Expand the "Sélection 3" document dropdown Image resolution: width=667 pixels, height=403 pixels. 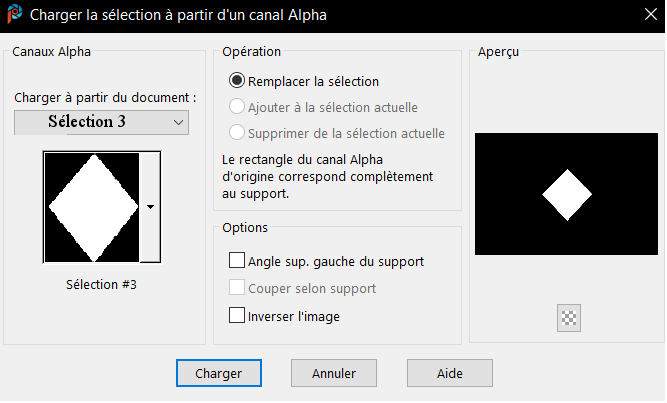coord(179,122)
